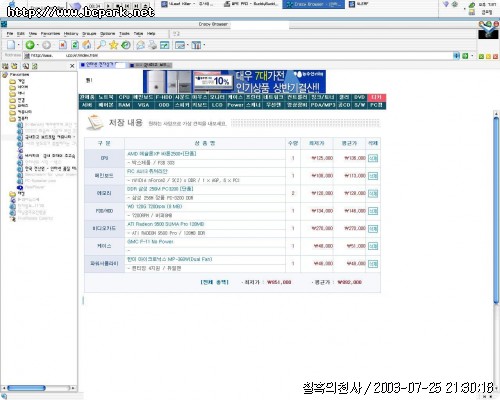Open the dropdown arrow beside New page
500x400 pixels.
click(x=19, y=45)
